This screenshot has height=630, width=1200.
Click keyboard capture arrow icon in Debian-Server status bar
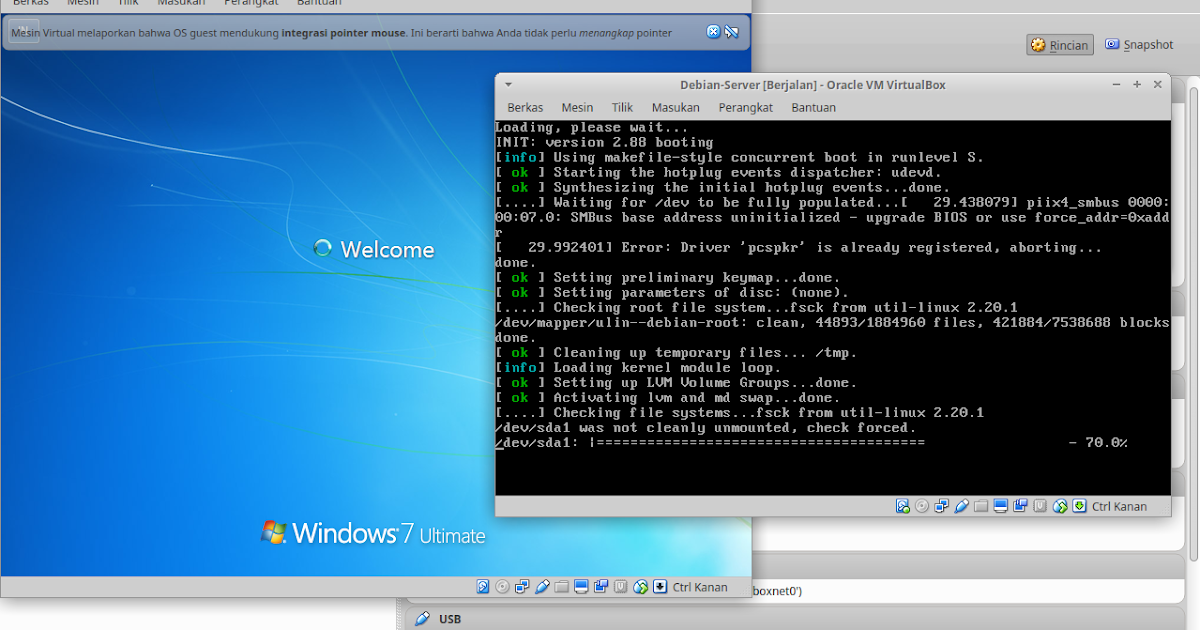(x=1079, y=506)
